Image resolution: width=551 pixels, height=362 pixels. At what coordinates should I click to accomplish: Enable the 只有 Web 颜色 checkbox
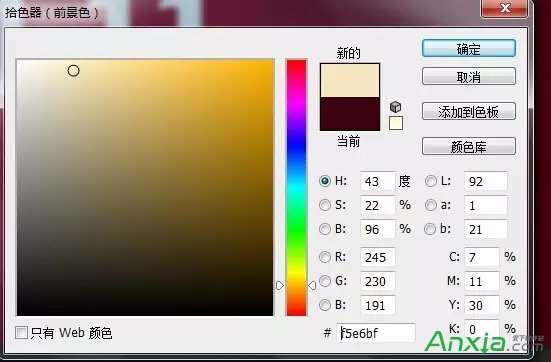pyautogui.click(x=21, y=332)
